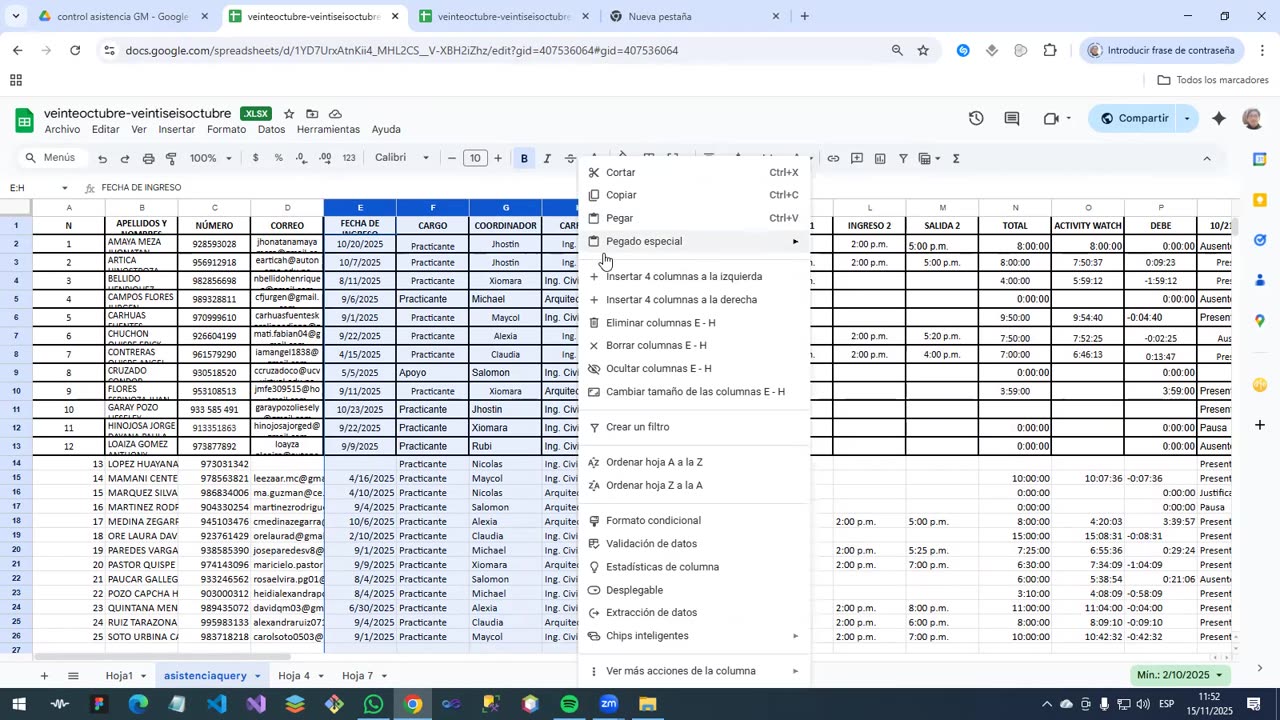The image size is (1280, 720).
Task: Open filter views dropdown arrow
Action: pyautogui.click(x=938, y=158)
